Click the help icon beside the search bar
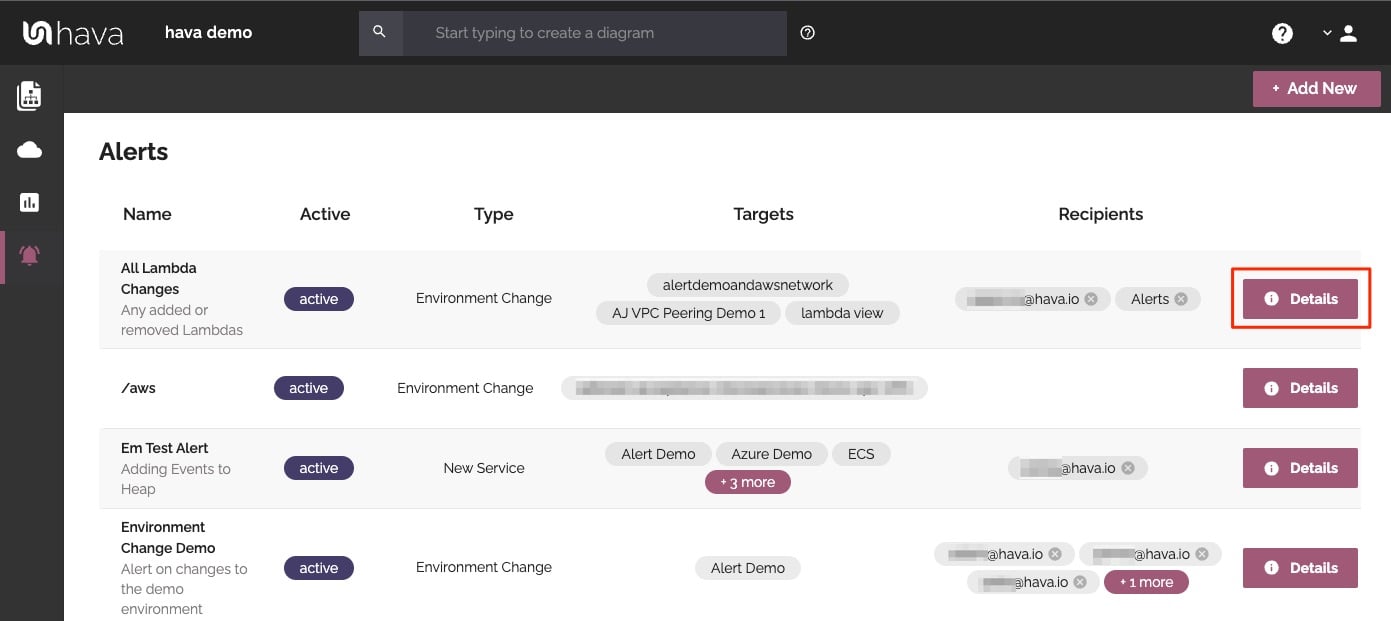The image size is (1391, 621). [x=807, y=33]
